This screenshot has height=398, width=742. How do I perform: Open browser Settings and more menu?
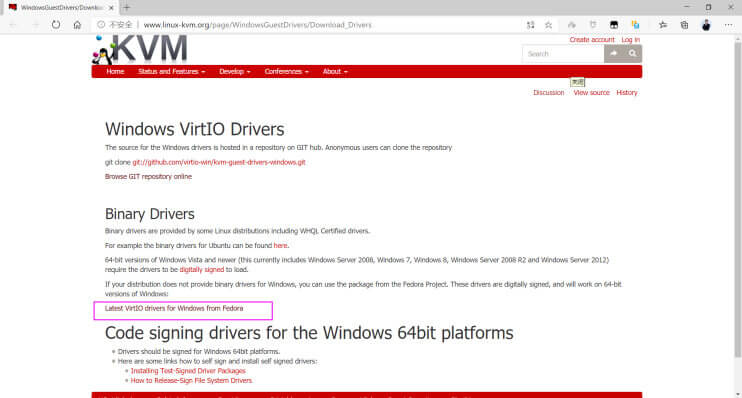[x=728, y=25]
